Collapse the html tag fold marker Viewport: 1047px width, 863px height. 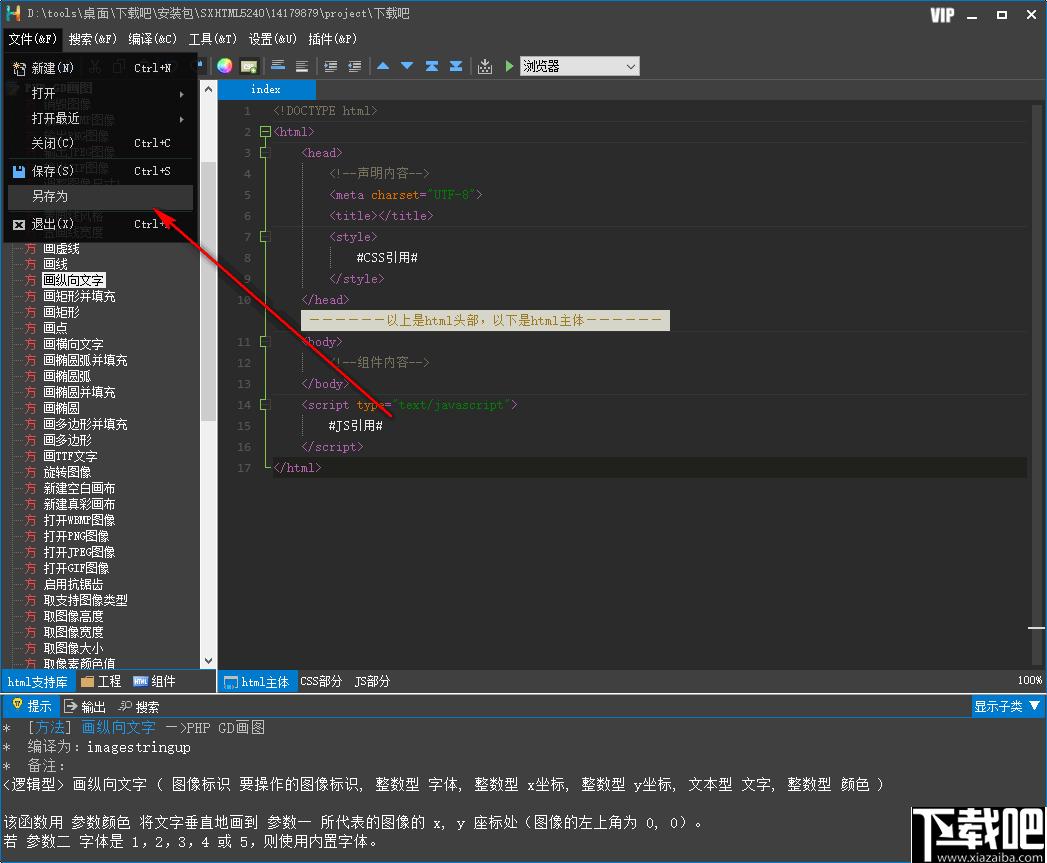pos(265,132)
